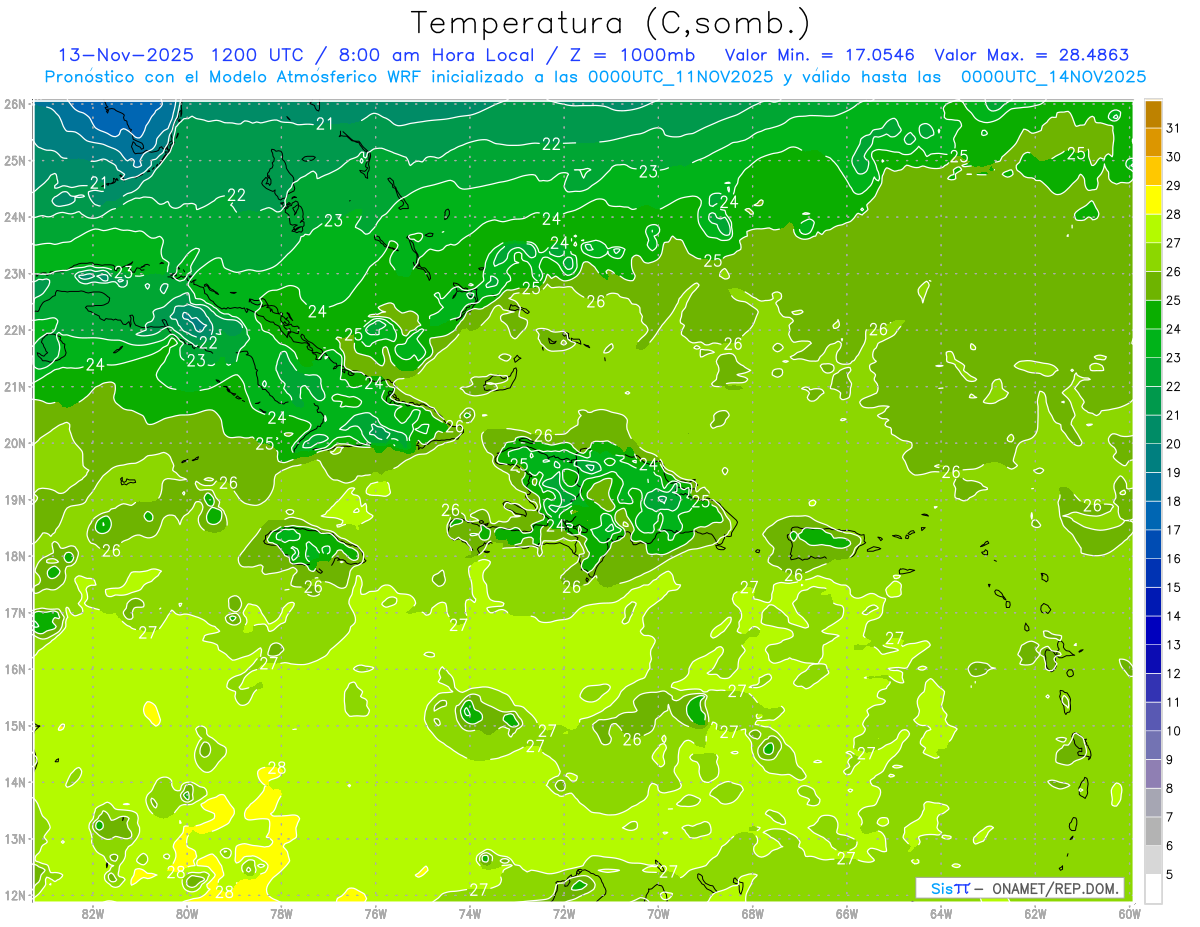Click the colorbar scale label "18"

tap(1174, 502)
